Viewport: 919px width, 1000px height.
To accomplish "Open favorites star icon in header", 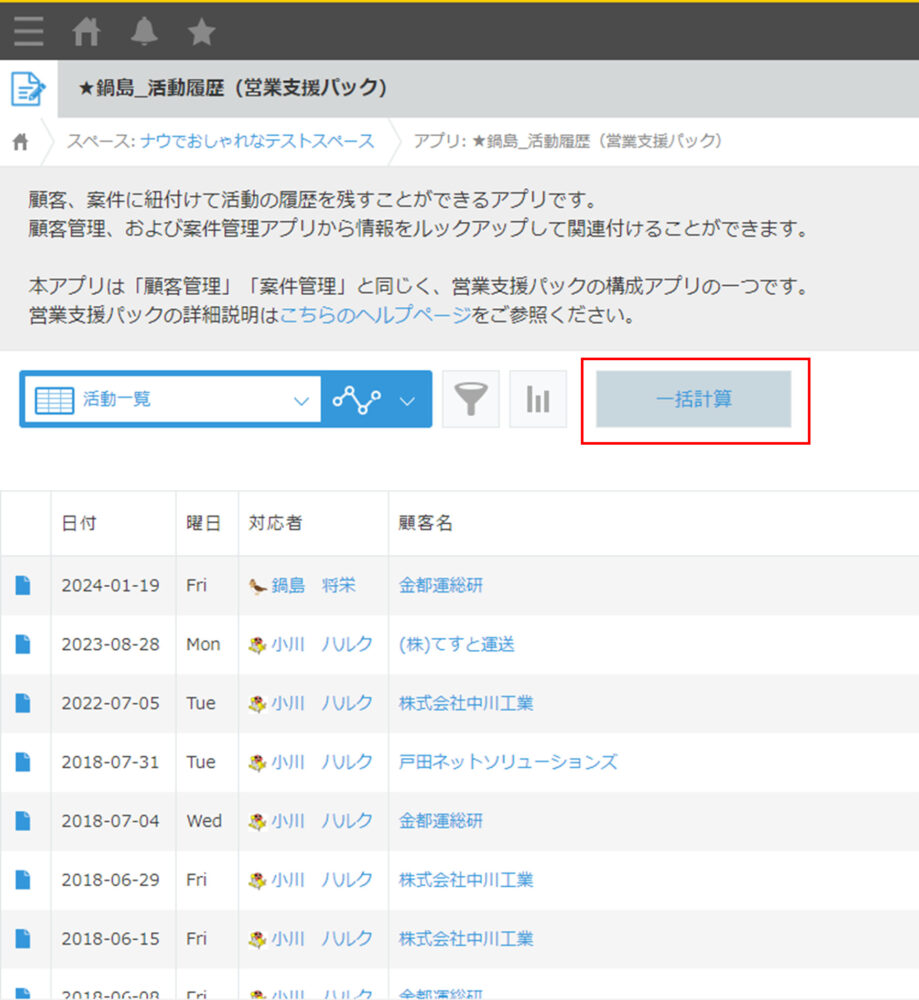I will tap(202, 32).
